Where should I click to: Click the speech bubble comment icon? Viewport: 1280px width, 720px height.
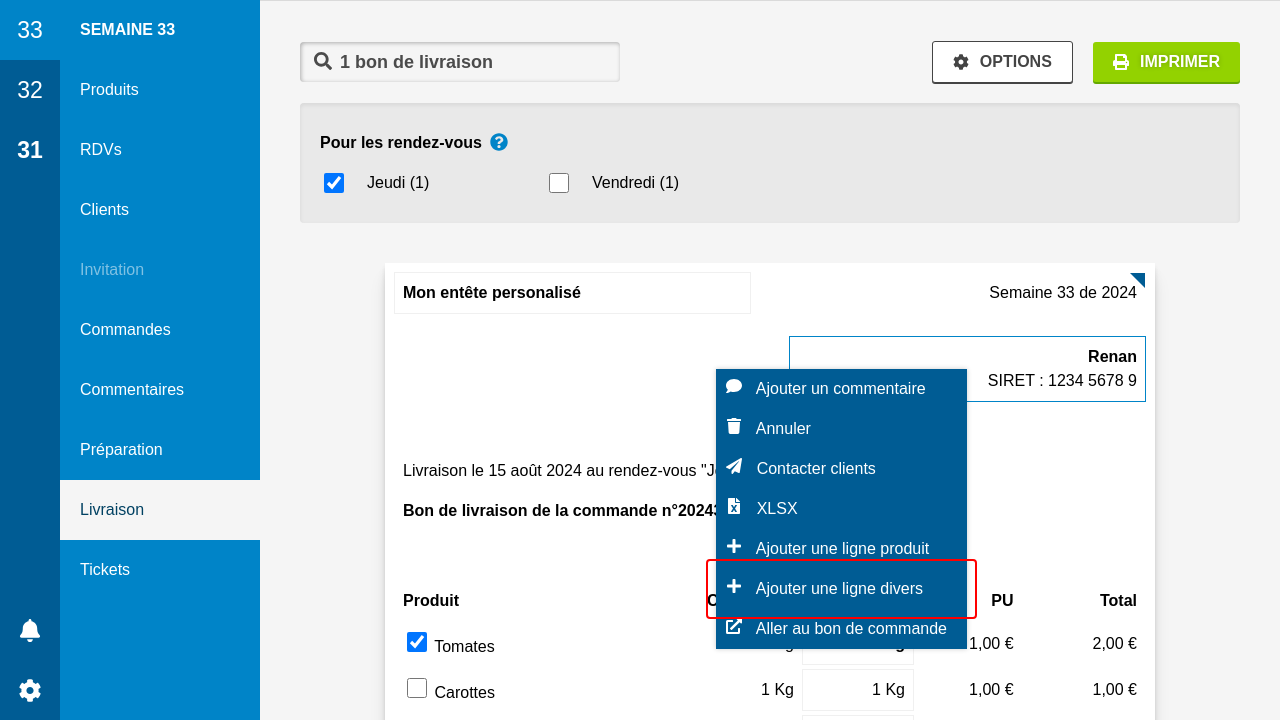(734, 387)
